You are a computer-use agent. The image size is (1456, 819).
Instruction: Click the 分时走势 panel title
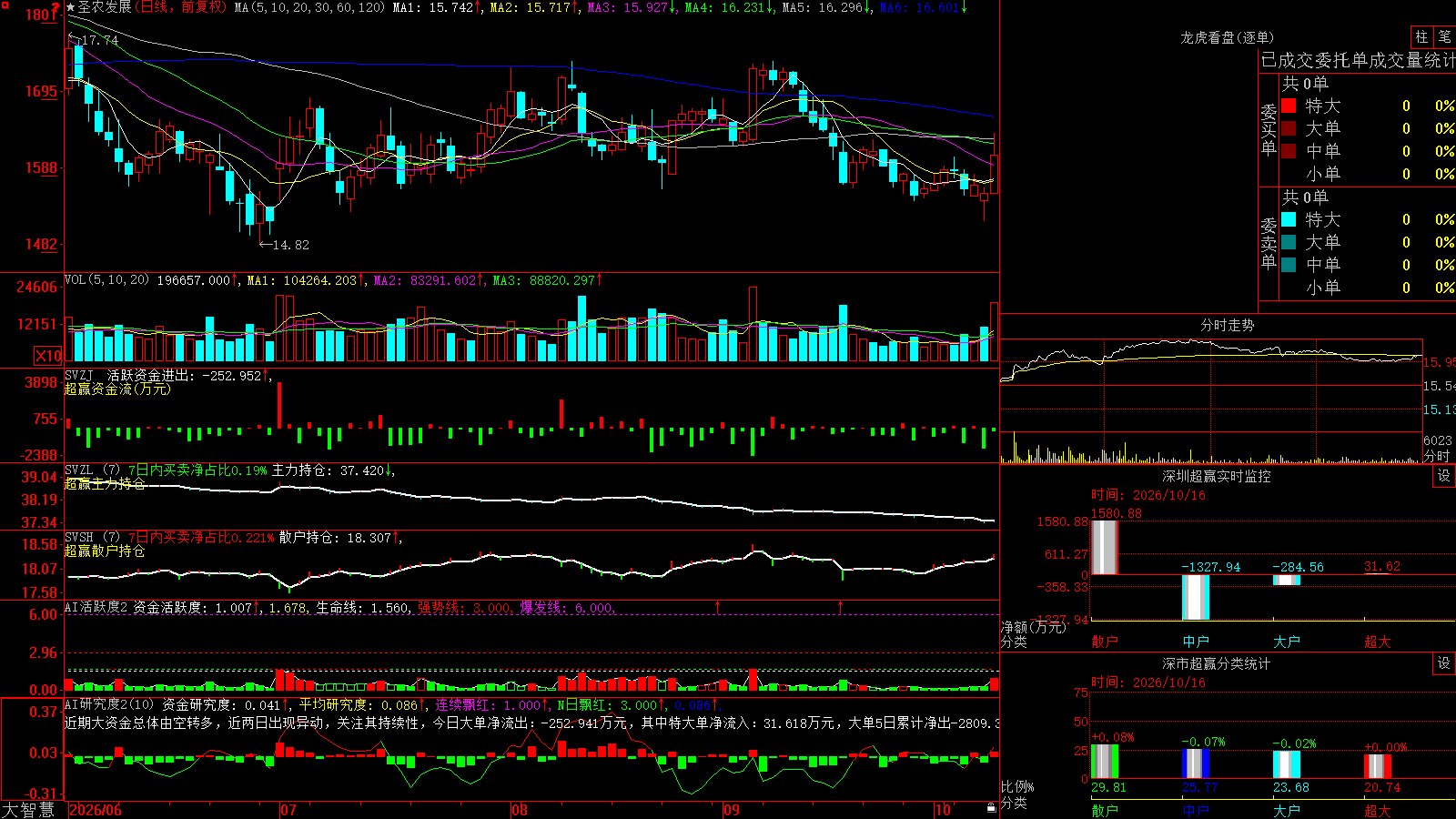click(x=1228, y=325)
